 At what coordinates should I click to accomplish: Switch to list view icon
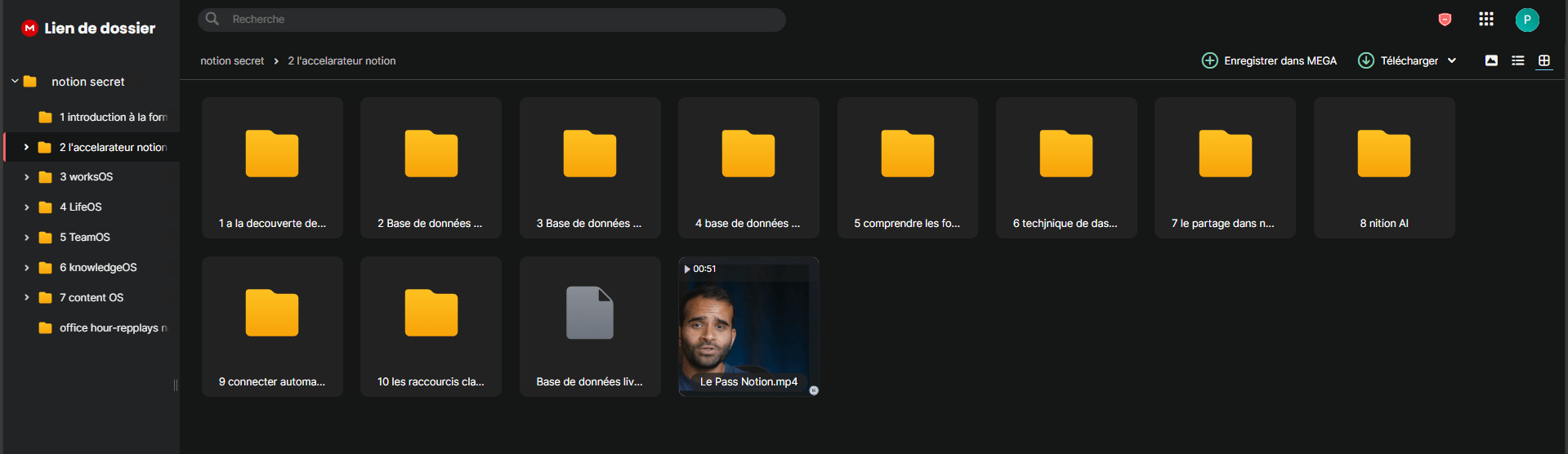click(1517, 60)
